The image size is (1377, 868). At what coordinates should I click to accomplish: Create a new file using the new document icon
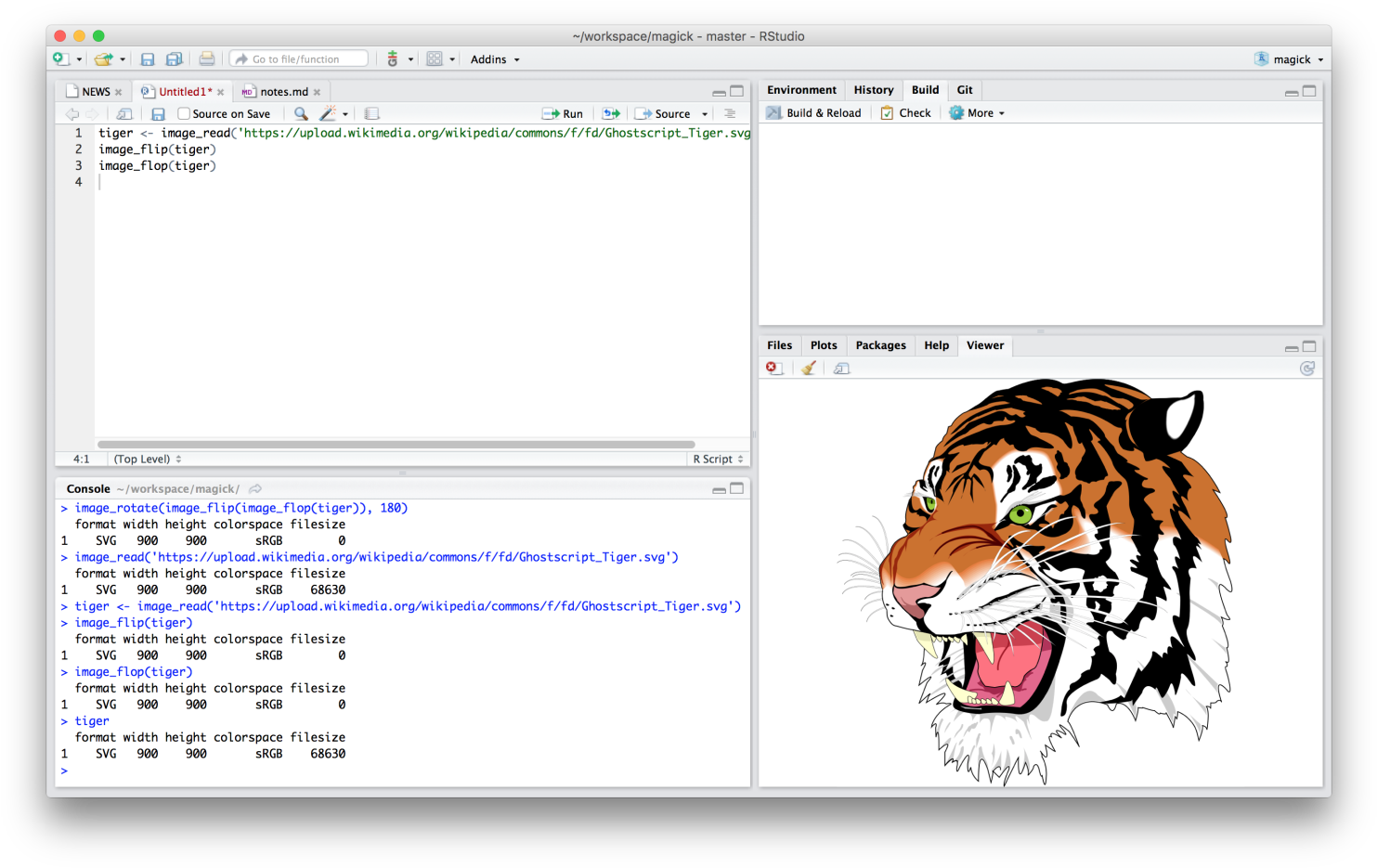[61, 58]
